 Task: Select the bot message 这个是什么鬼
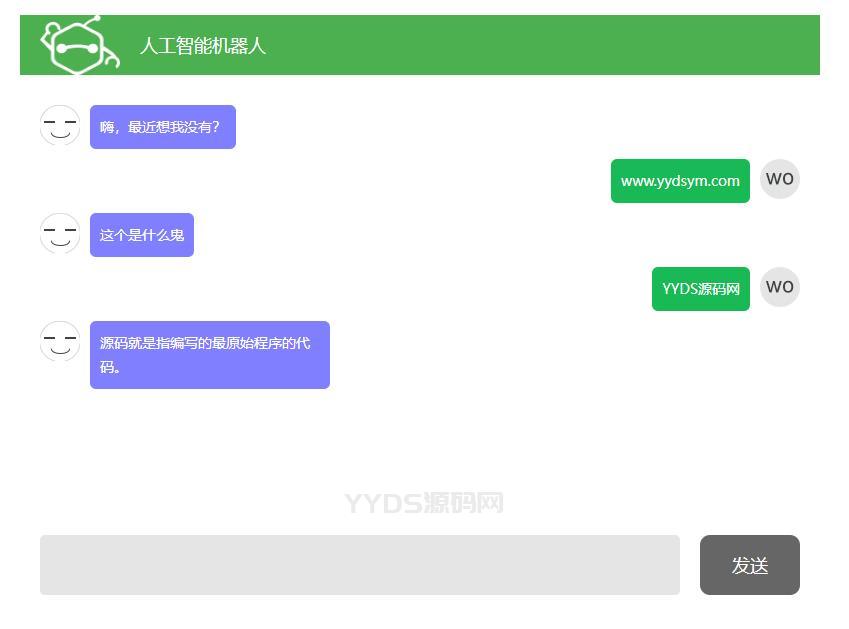(x=142, y=235)
